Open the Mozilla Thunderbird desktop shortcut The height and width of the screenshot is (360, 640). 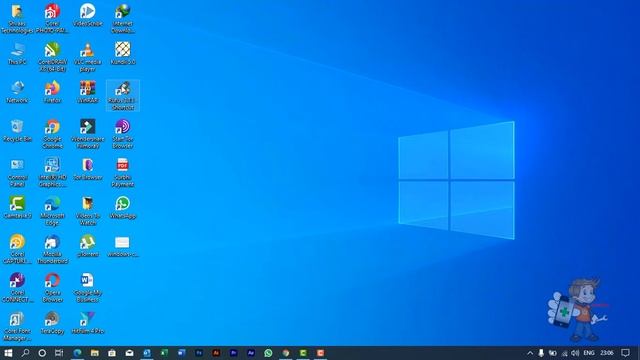[52, 249]
